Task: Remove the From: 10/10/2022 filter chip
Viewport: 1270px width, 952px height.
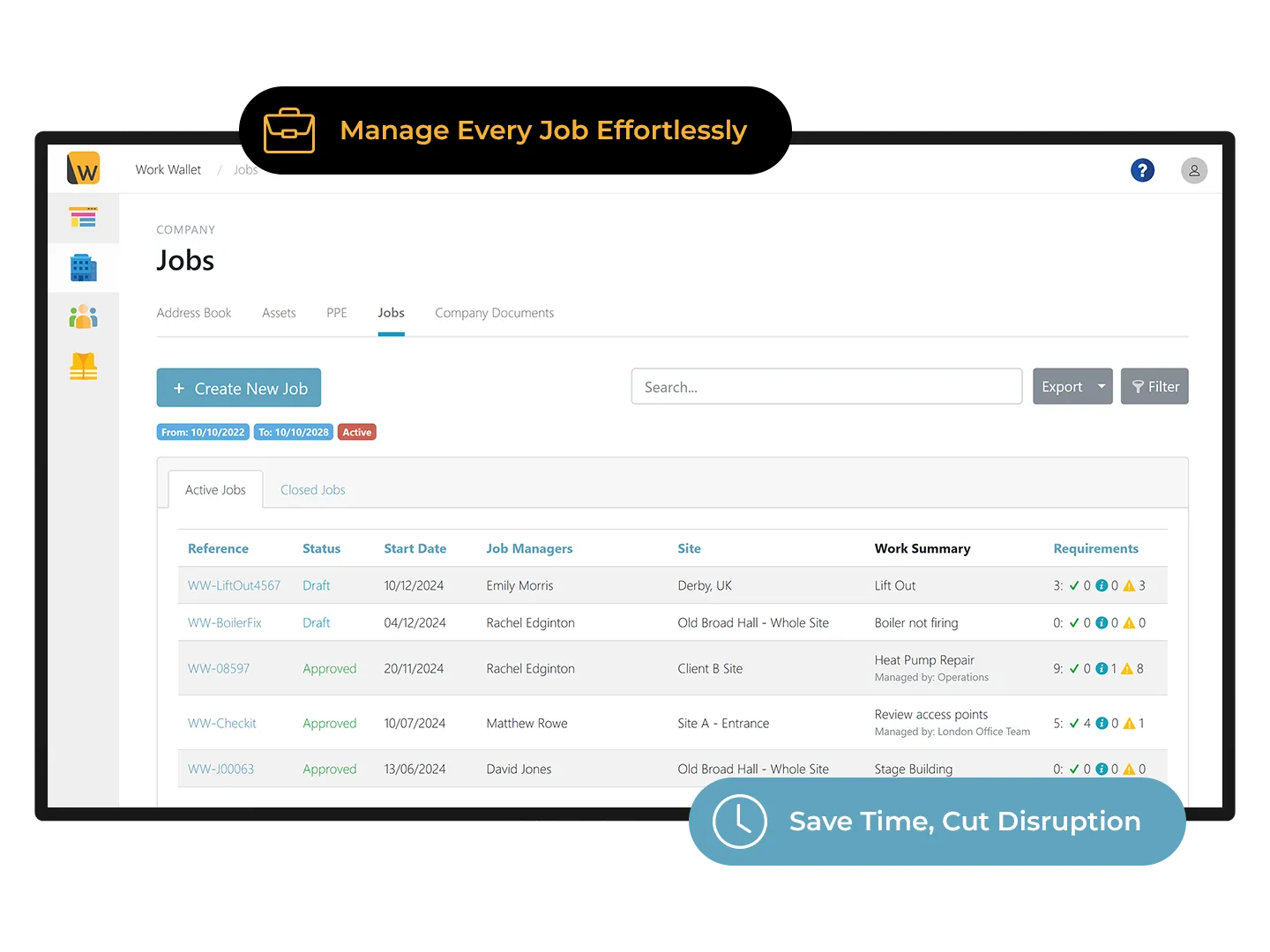Action: (x=203, y=432)
